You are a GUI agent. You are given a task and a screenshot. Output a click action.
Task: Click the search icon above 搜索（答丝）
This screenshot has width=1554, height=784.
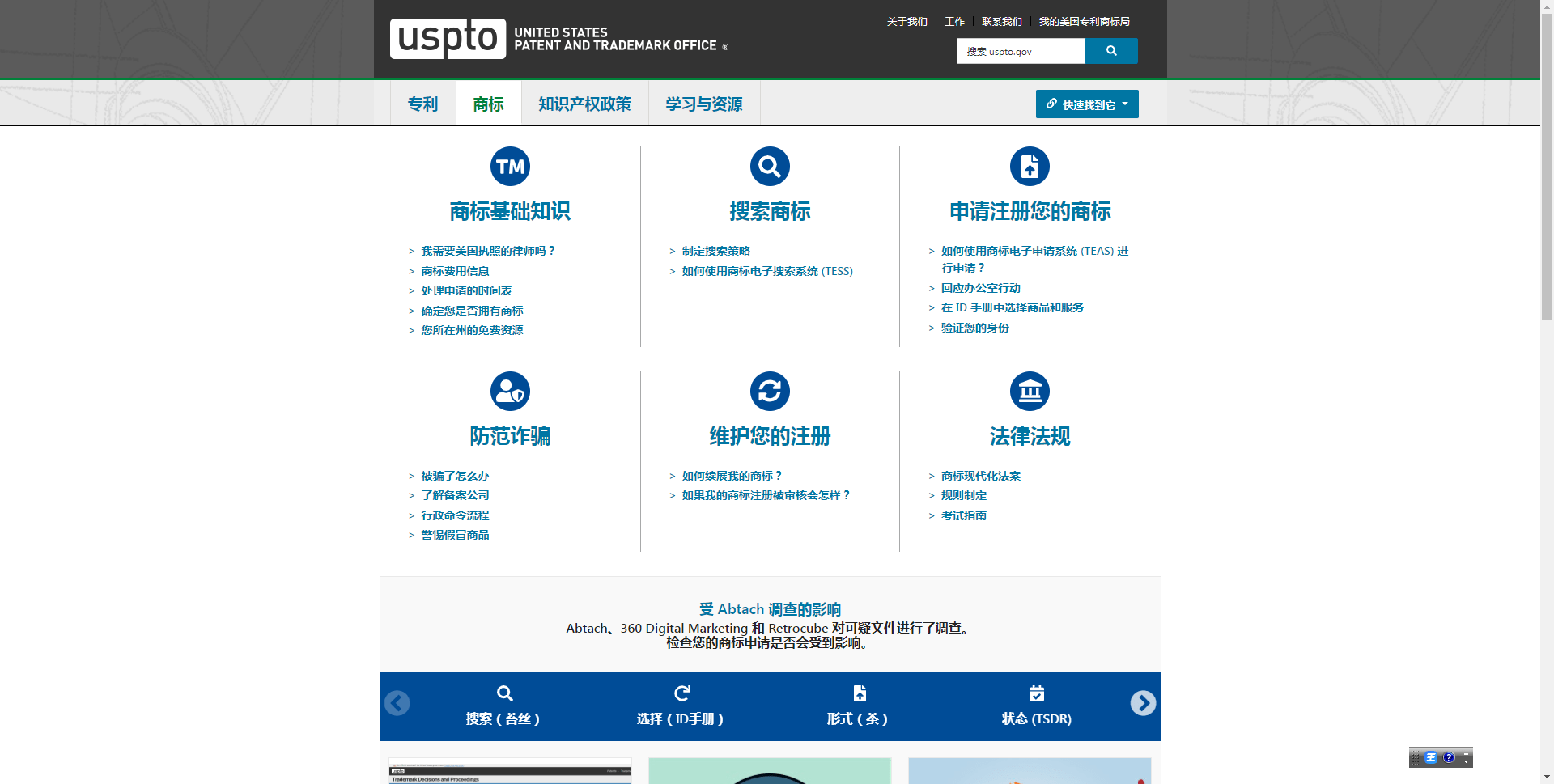(x=504, y=693)
